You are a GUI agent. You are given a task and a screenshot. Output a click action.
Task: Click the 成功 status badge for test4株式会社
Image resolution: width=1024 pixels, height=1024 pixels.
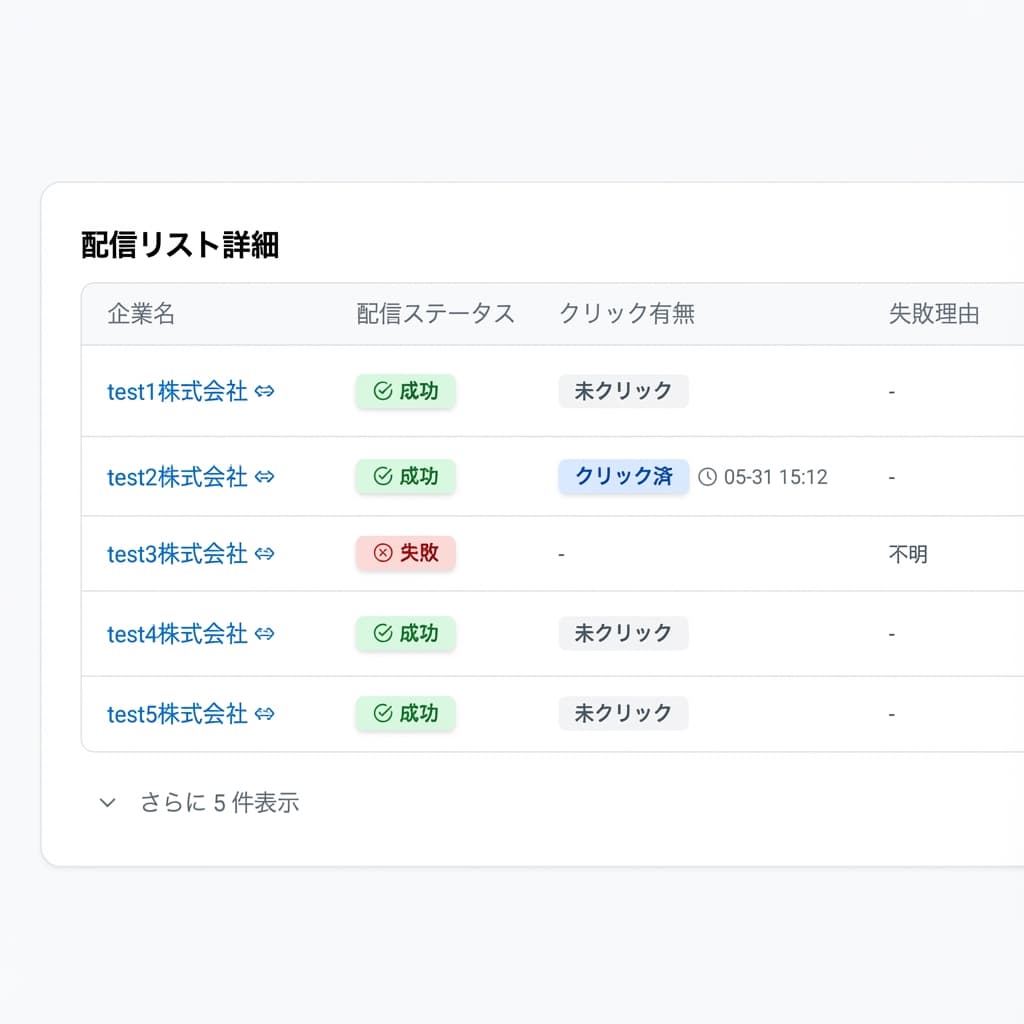pos(405,634)
